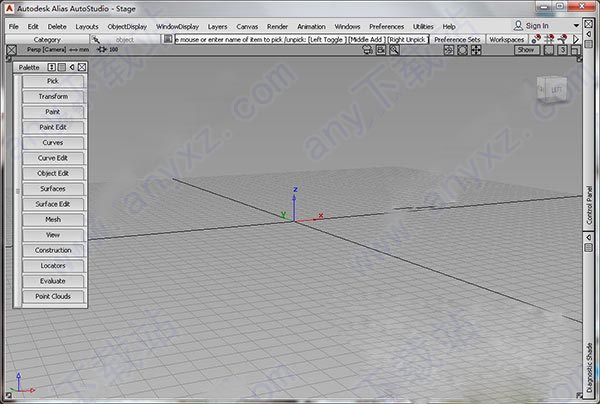The width and height of the screenshot is (600, 404).
Task: Click the viewport bookmark camera icon
Action: pyautogui.click(x=381, y=50)
